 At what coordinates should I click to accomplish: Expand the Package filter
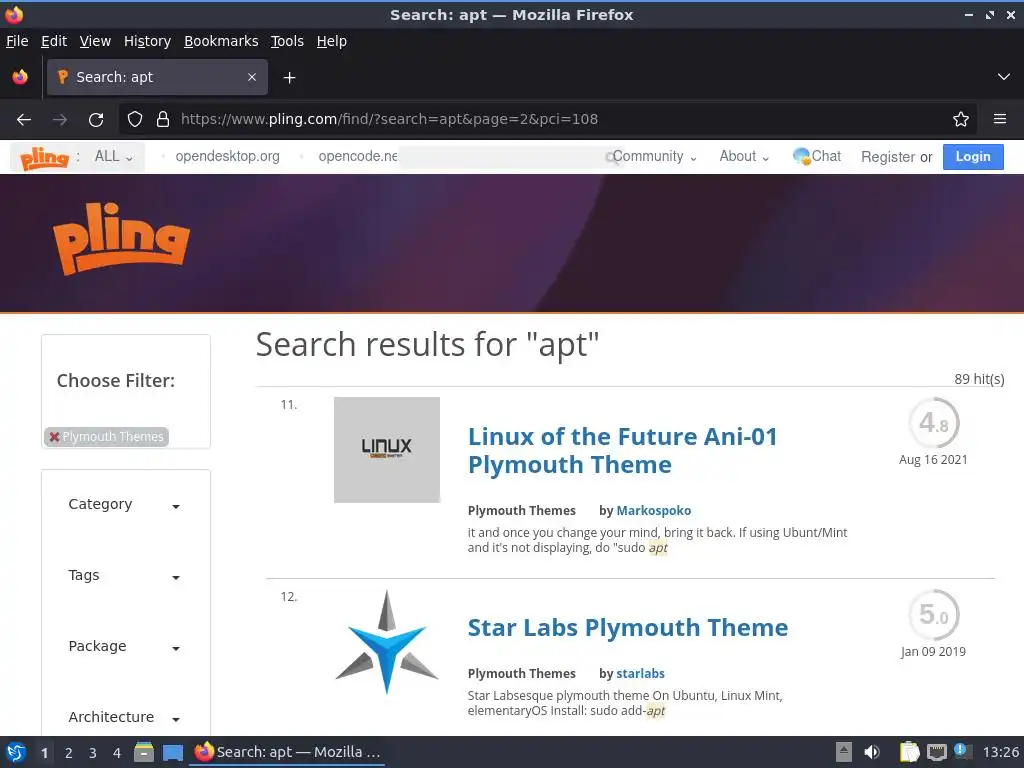[x=124, y=647]
